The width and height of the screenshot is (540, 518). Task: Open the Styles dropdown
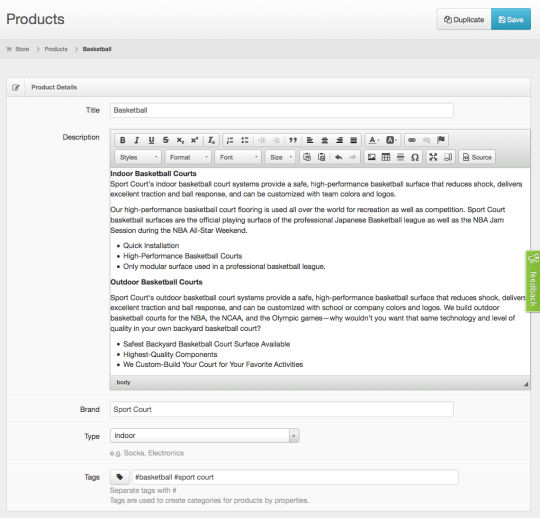pyautogui.click(x=138, y=157)
